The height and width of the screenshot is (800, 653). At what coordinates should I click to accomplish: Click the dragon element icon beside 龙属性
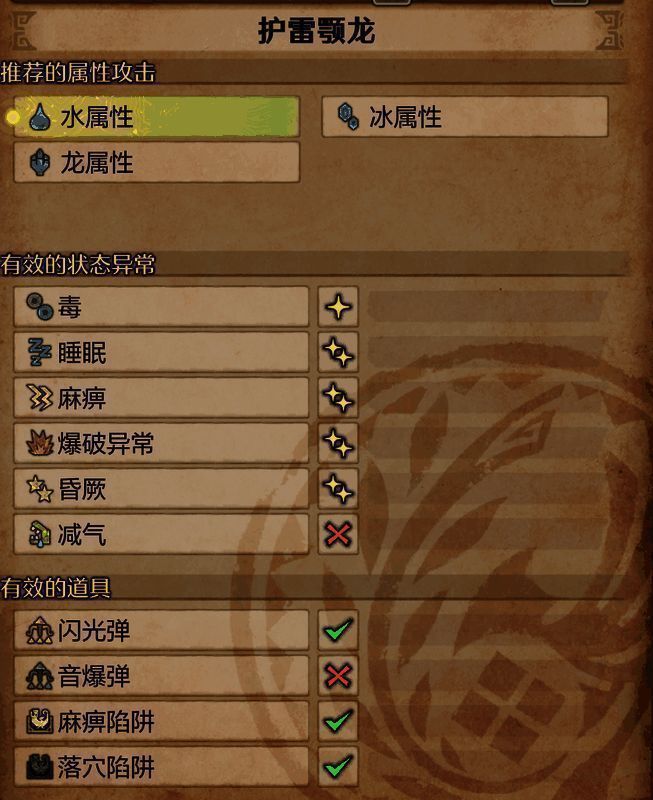coord(40,162)
